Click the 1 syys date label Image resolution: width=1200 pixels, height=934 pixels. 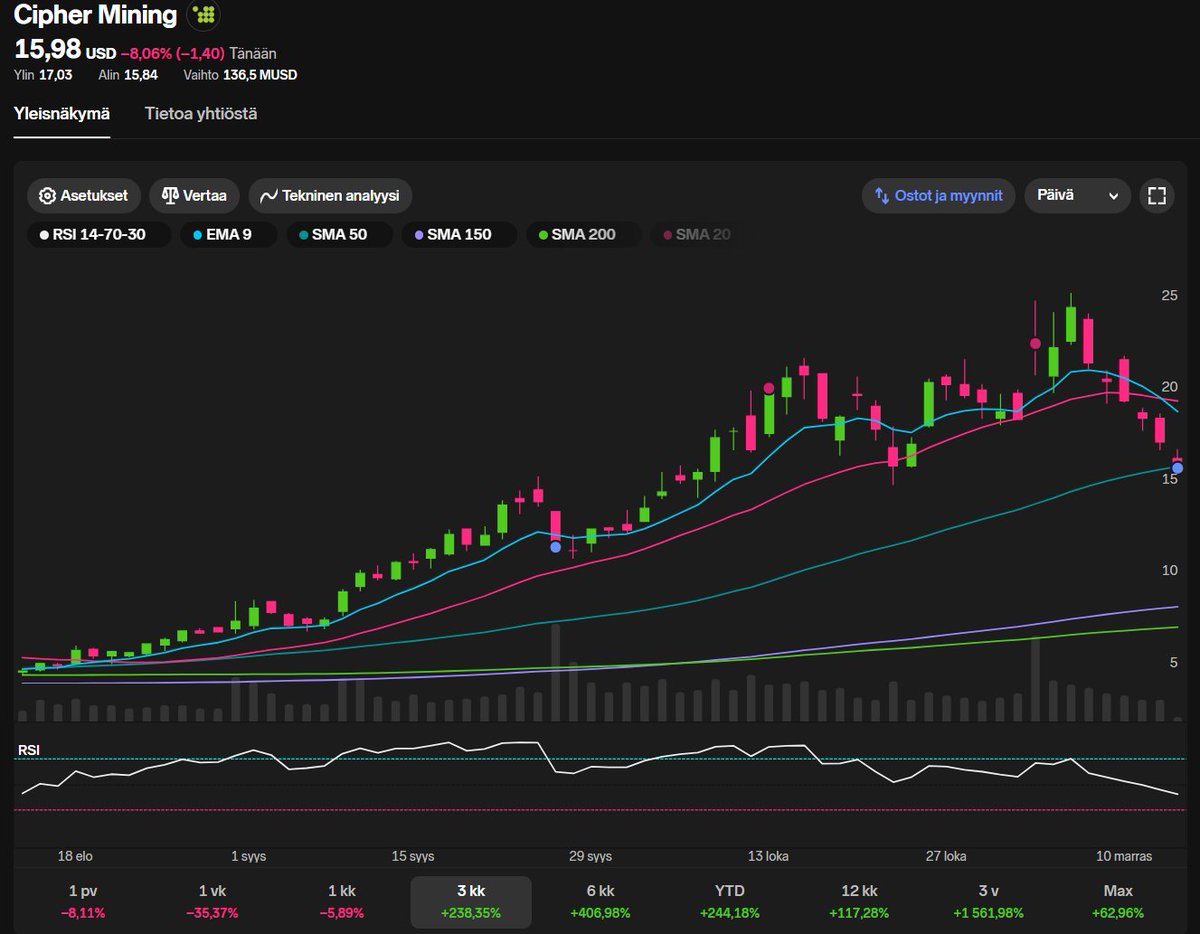coord(248,856)
